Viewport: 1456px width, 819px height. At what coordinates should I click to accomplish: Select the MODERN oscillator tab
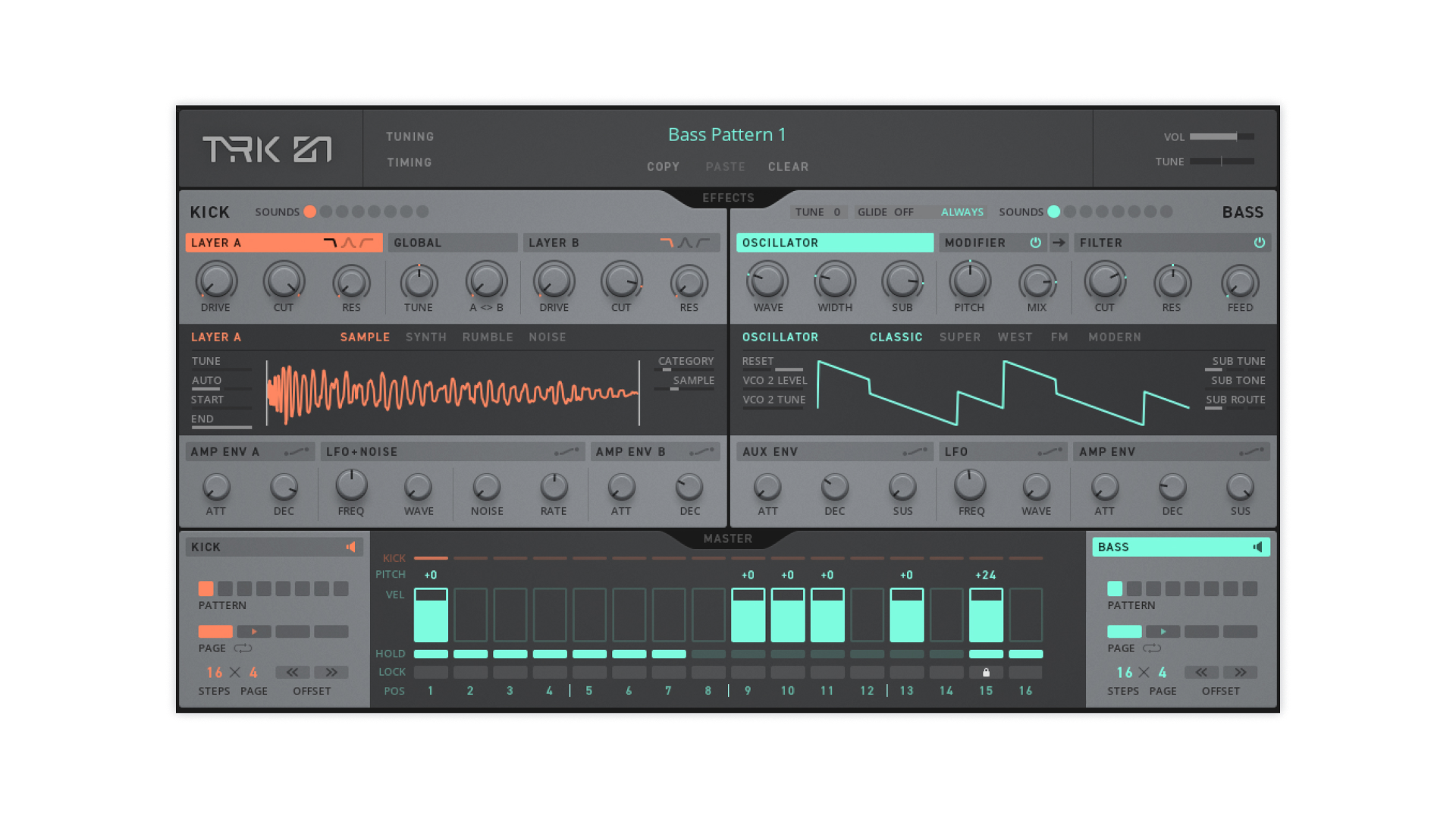(1115, 337)
